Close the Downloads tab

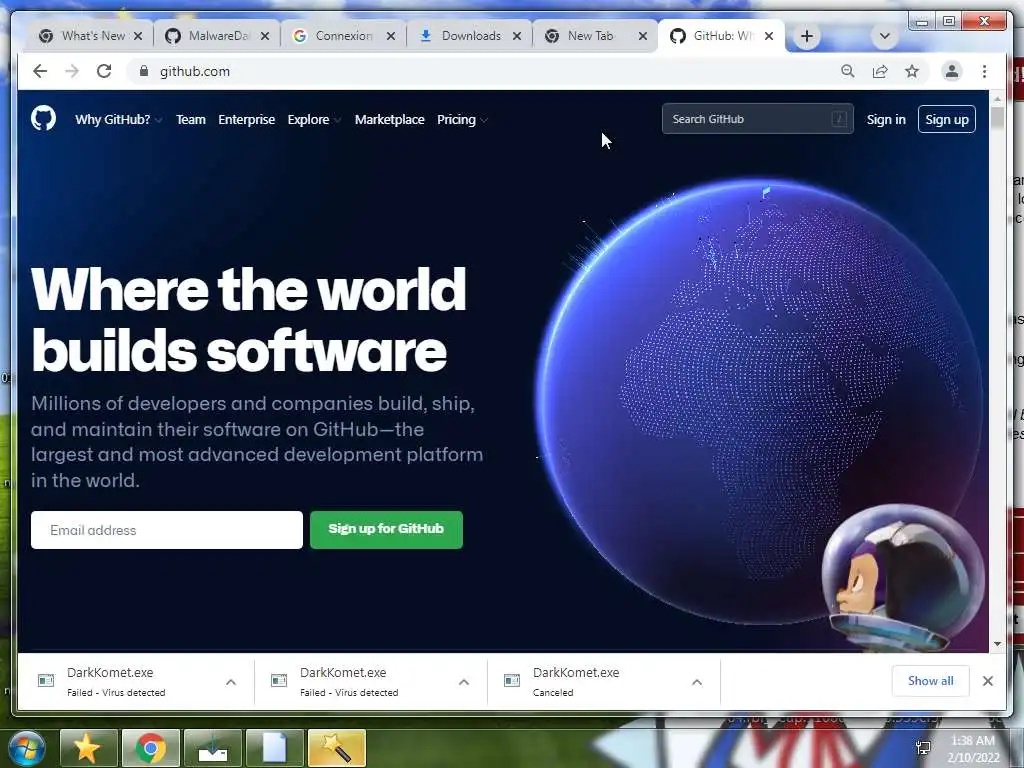tap(517, 37)
